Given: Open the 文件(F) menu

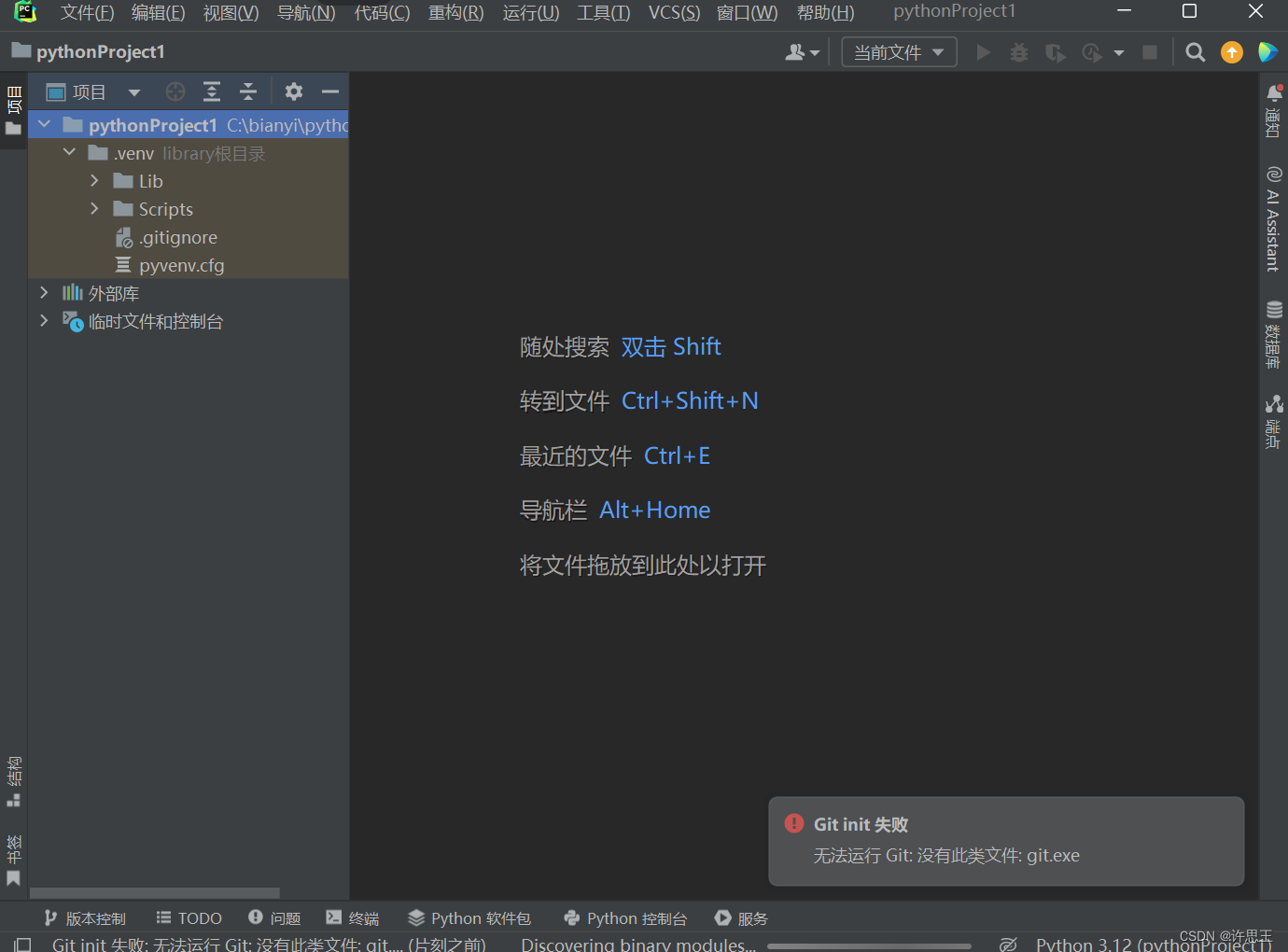Looking at the screenshot, I should (87, 12).
